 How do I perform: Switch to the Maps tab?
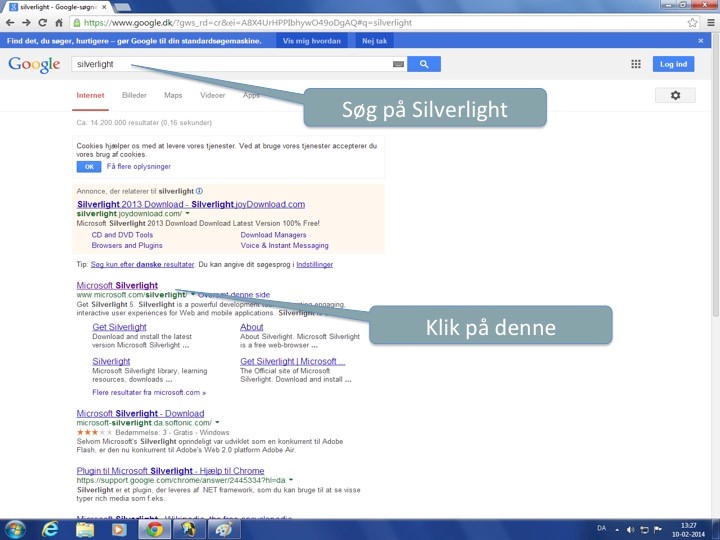tap(173, 96)
